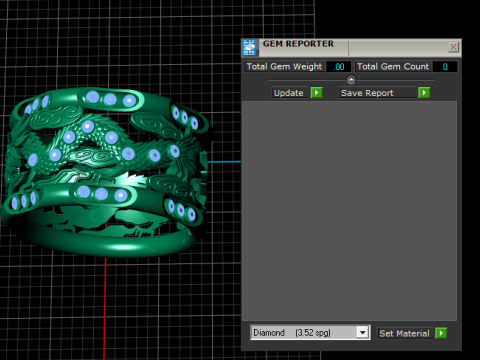Click the Total Gem Count label
Screen dimensions: 480x360
pyautogui.click(x=393, y=67)
